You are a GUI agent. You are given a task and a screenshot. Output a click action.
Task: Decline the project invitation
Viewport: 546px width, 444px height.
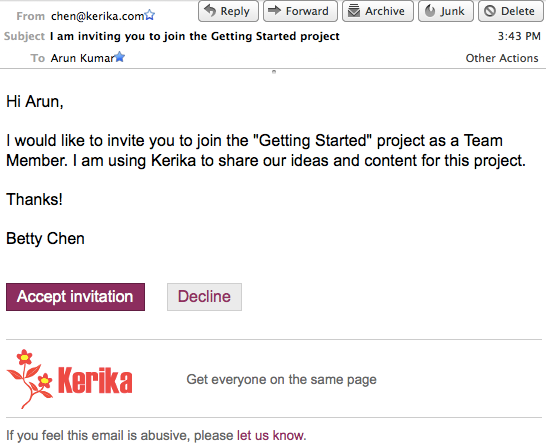click(204, 297)
